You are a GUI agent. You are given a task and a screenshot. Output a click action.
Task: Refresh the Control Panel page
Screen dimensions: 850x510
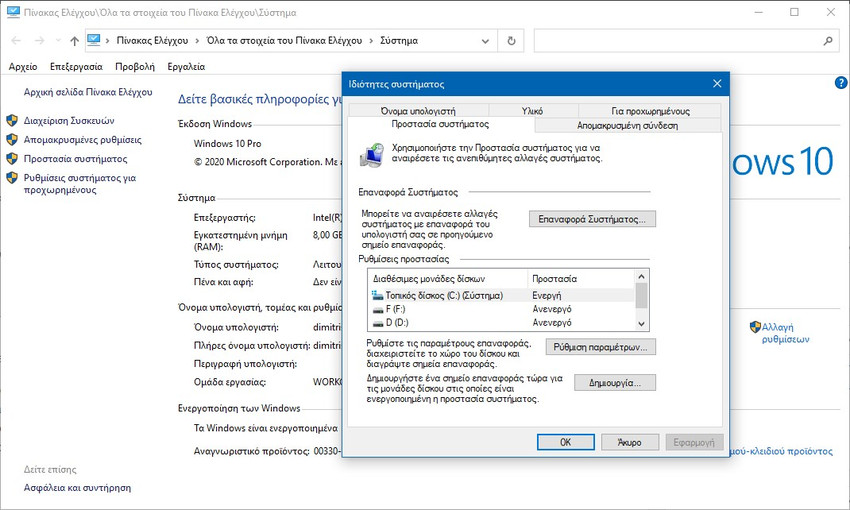tap(511, 41)
